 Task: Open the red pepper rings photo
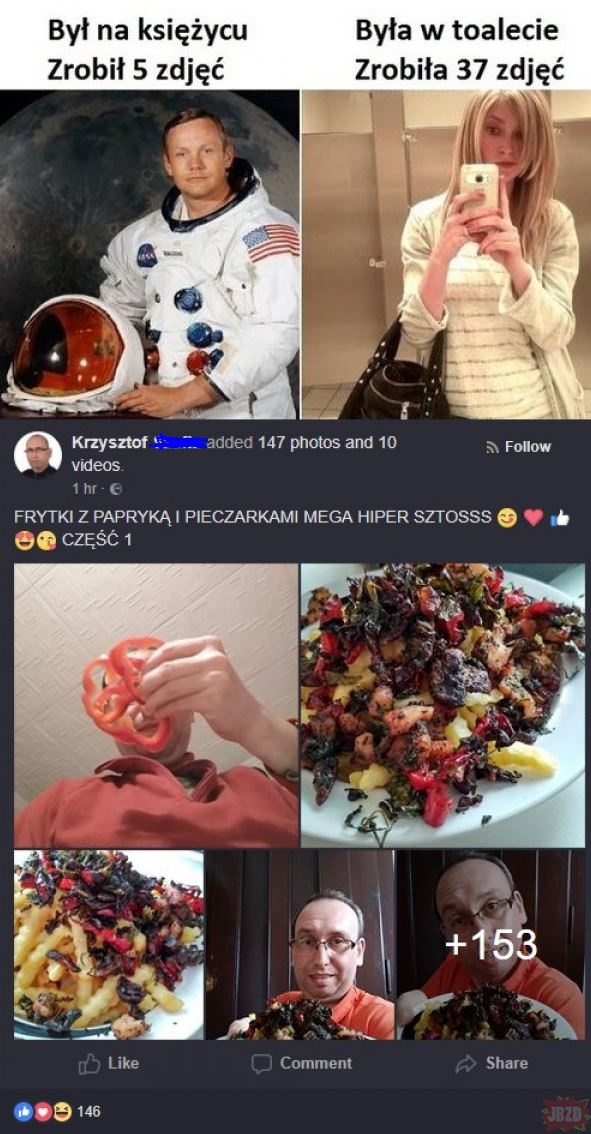[156, 705]
